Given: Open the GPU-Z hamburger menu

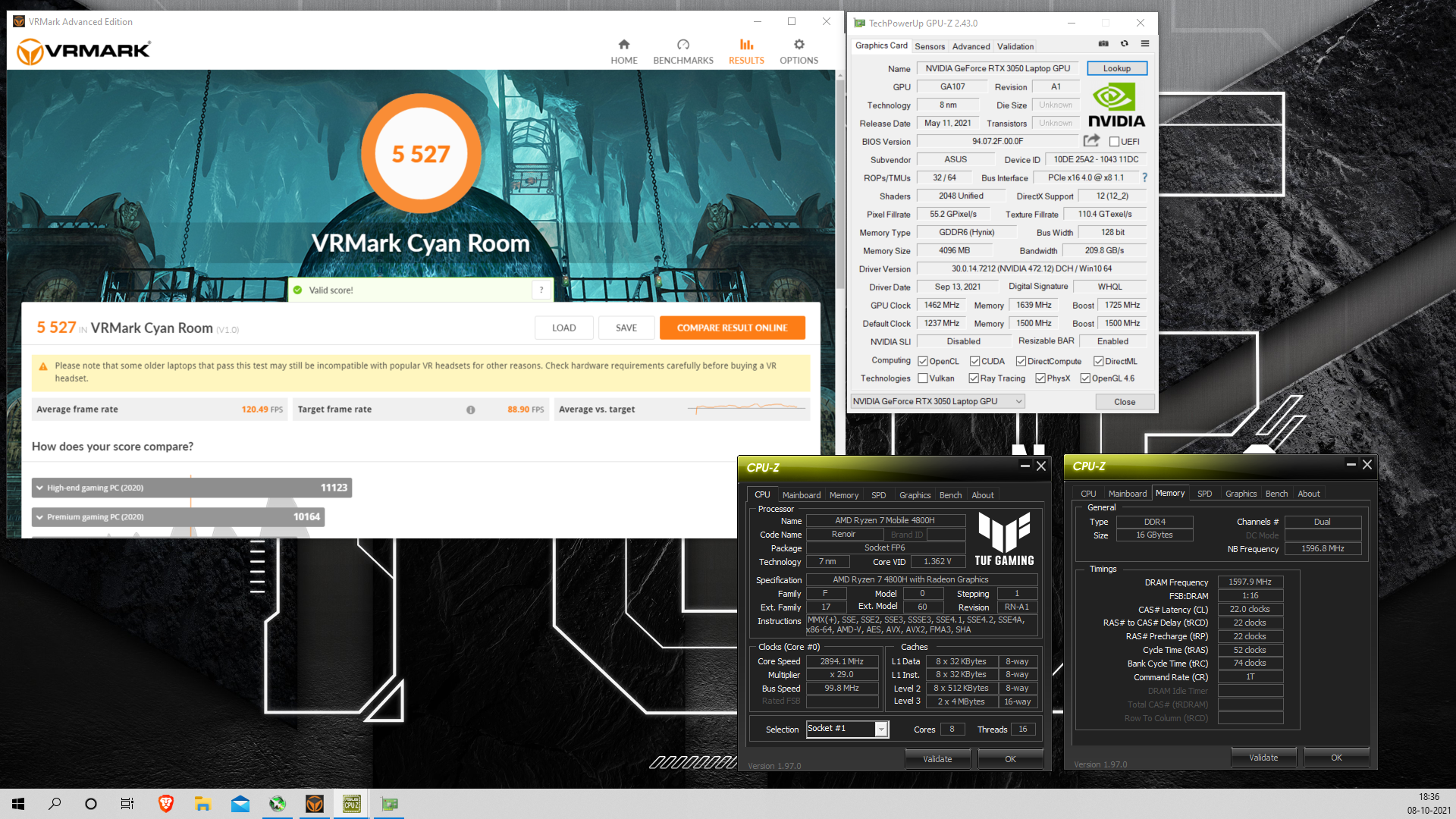Looking at the screenshot, I should 1145,44.
